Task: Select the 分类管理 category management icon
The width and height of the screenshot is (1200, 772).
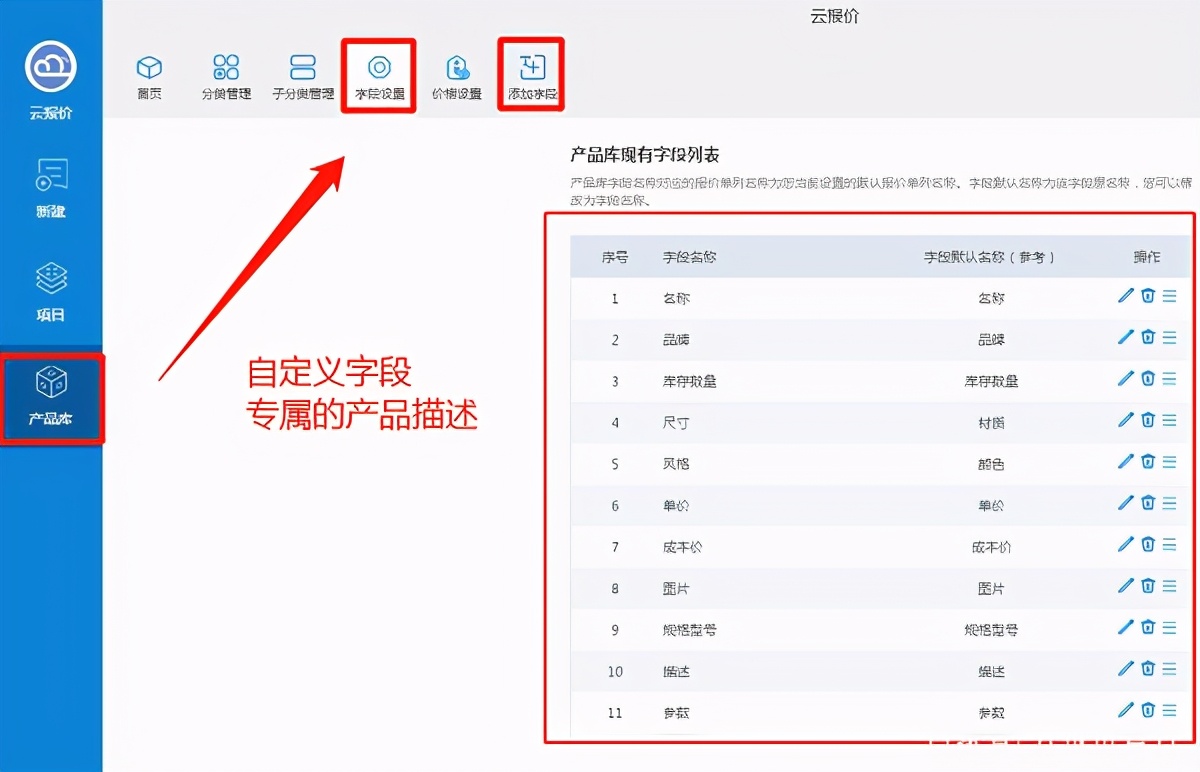Action: click(x=225, y=75)
